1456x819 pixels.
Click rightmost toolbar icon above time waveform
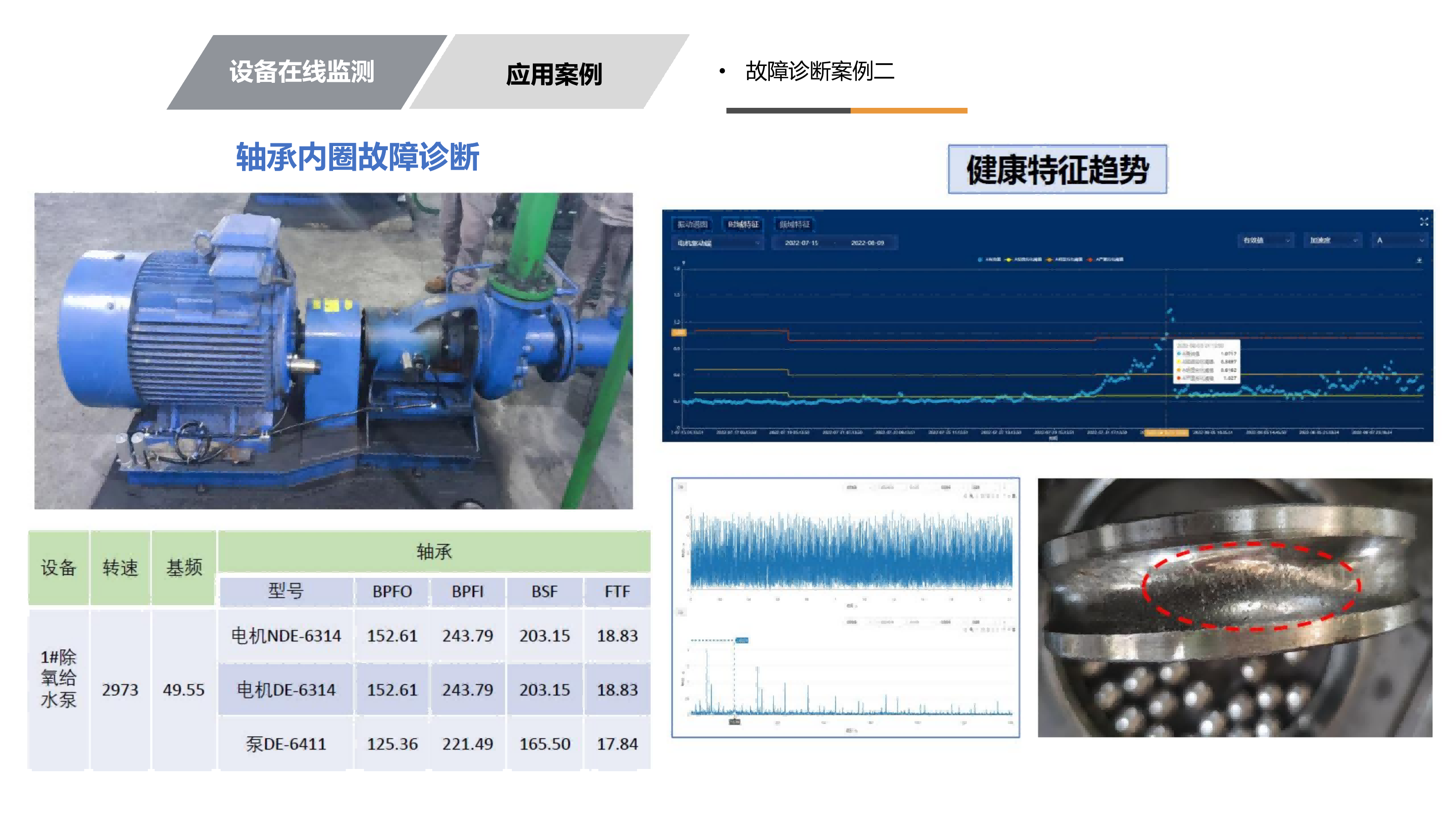[x=1015, y=496]
